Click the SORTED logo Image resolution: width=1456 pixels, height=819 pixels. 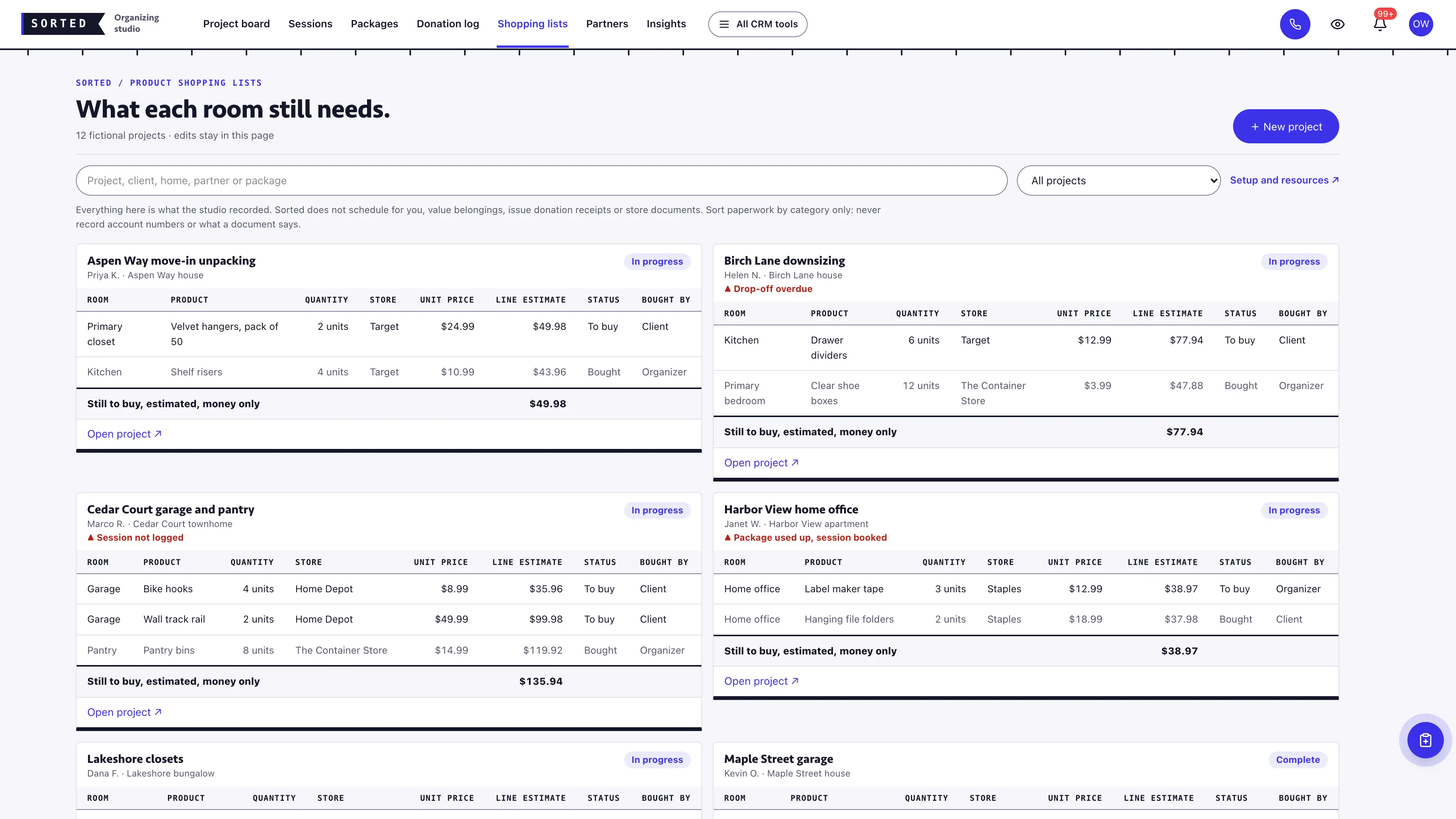63,24
